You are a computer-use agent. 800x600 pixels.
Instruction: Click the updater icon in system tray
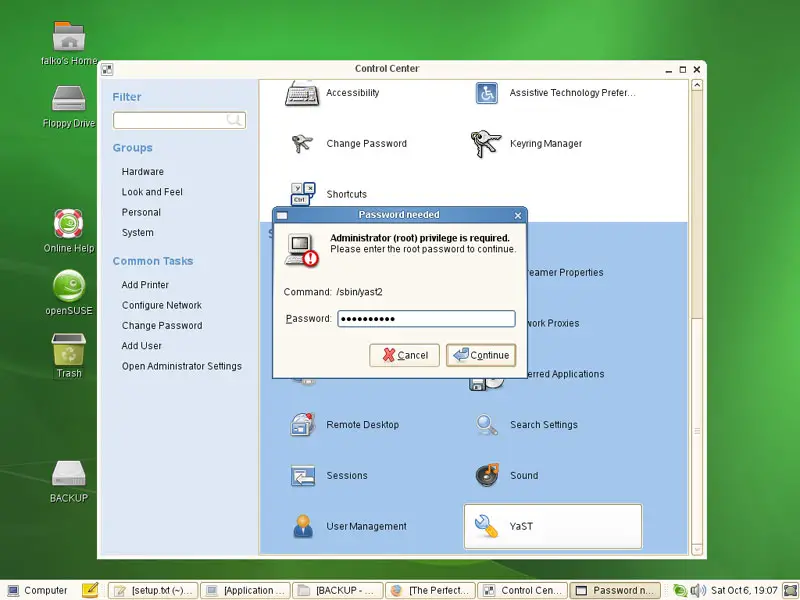coord(680,591)
